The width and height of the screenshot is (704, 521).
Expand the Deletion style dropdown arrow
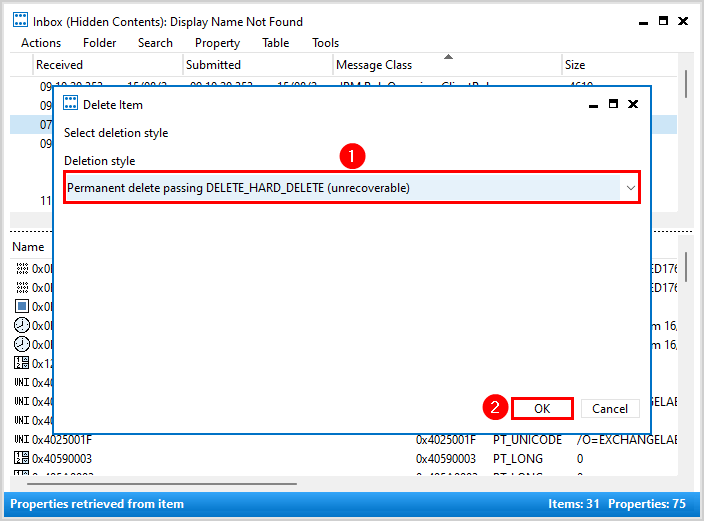tap(630, 188)
